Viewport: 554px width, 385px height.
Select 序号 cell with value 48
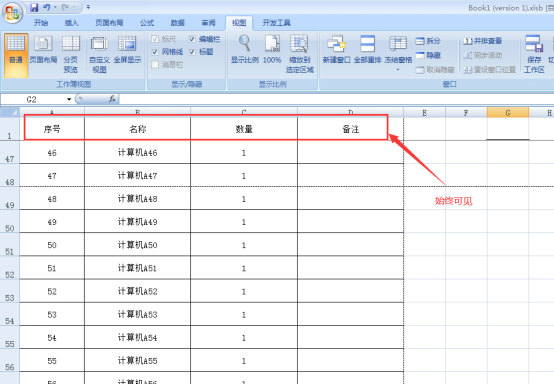click(x=52, y=199)
